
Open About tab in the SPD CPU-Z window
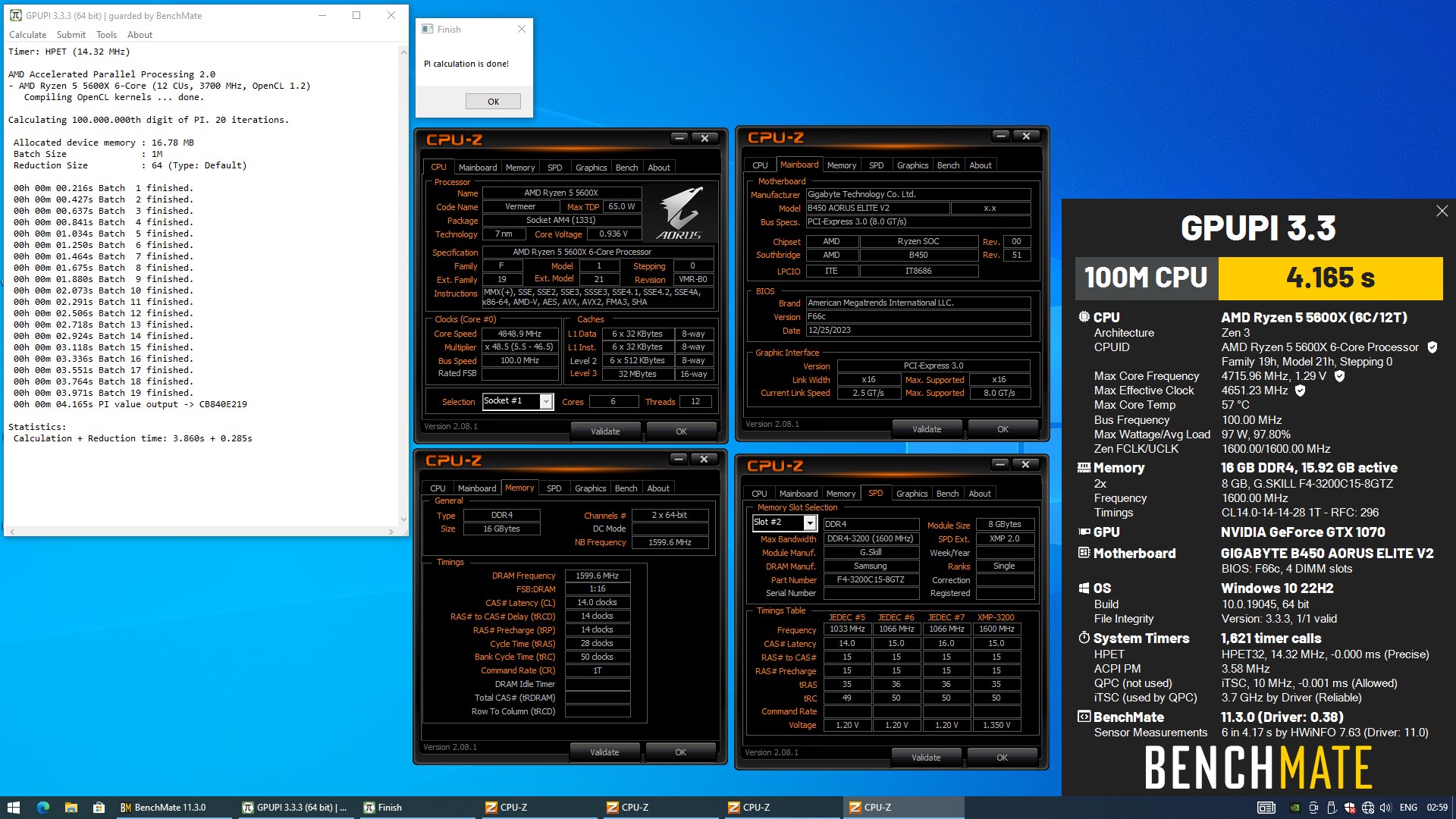click(x=980, y=494)
